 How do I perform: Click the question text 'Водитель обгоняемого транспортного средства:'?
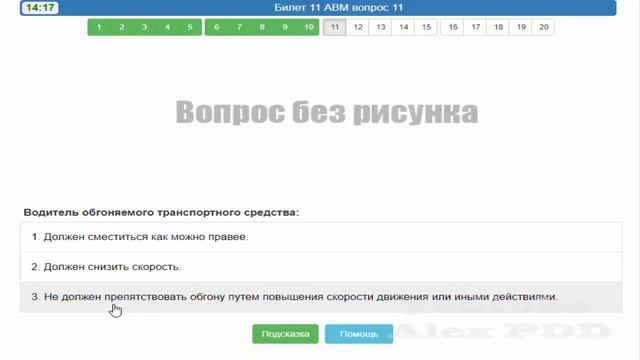tap(161, 212)
